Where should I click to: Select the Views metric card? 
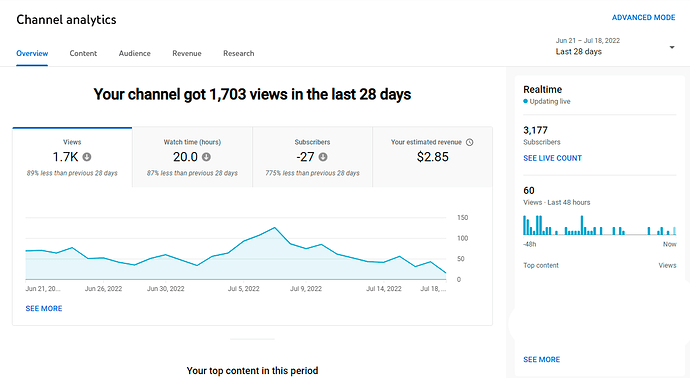tap(72, 157)
